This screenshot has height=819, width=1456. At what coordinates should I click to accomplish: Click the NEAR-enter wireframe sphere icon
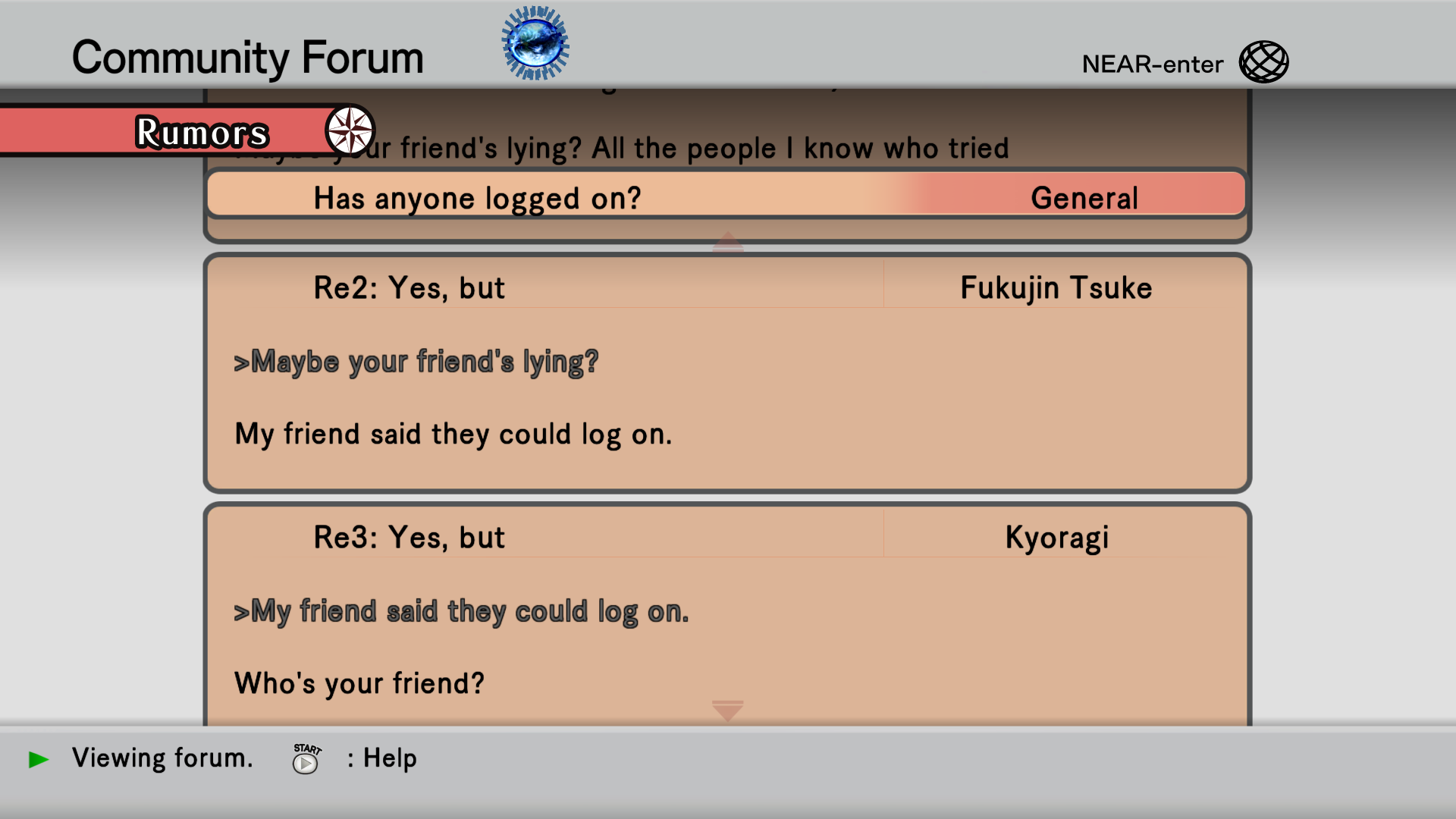click(x=1263, y=62)
